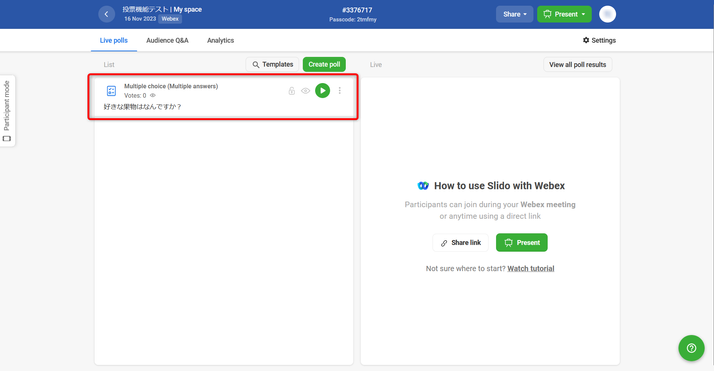Viewport: 714px width, 371px height.
Task: Select the poll question 好きな果物はなんですか？
Action: pyautogui.click(x=143, y=107)
